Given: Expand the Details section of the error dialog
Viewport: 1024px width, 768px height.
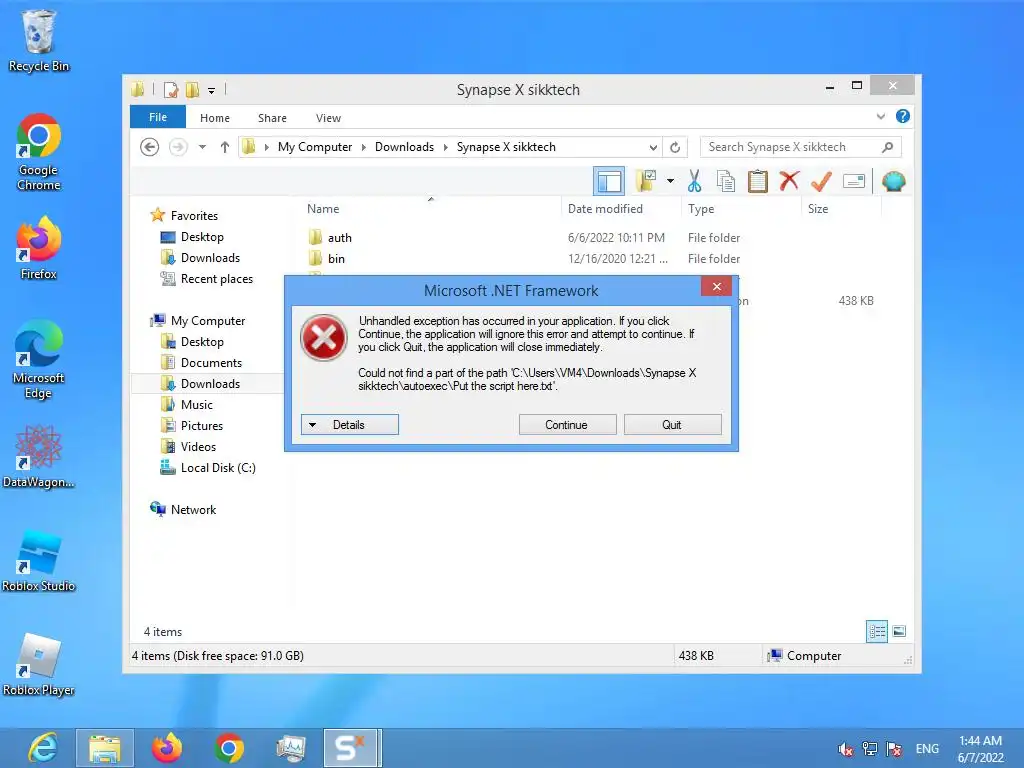Looking at the screenshot, I should pos(349,424).
